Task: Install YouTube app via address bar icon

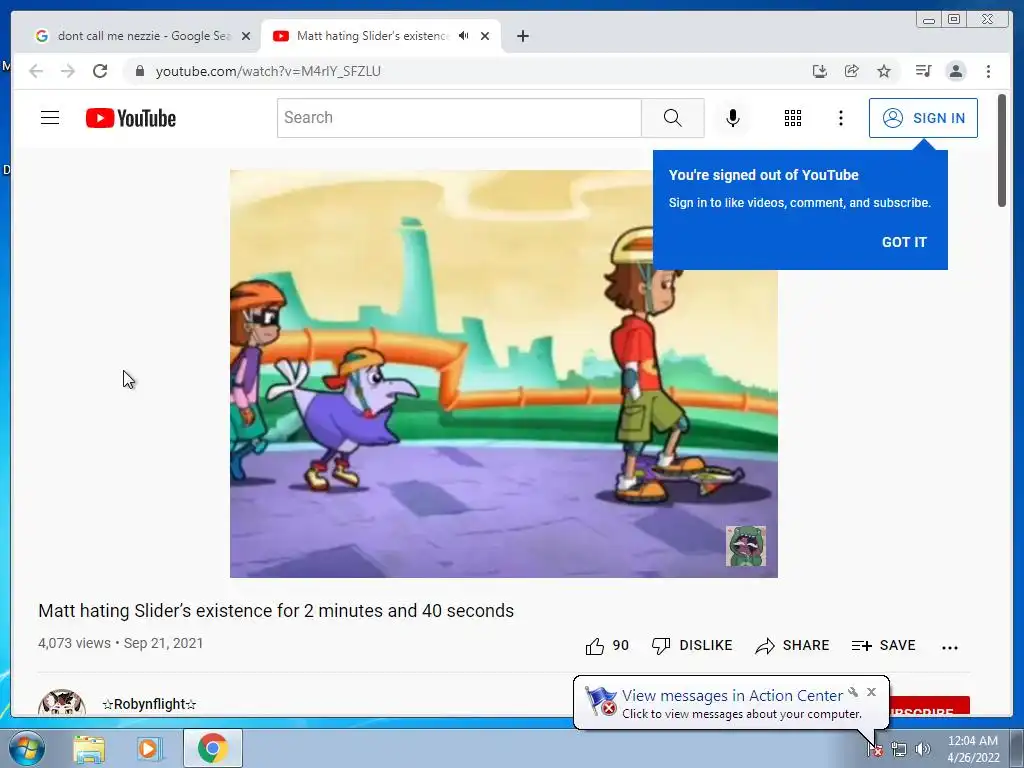Action: [820, 71]
